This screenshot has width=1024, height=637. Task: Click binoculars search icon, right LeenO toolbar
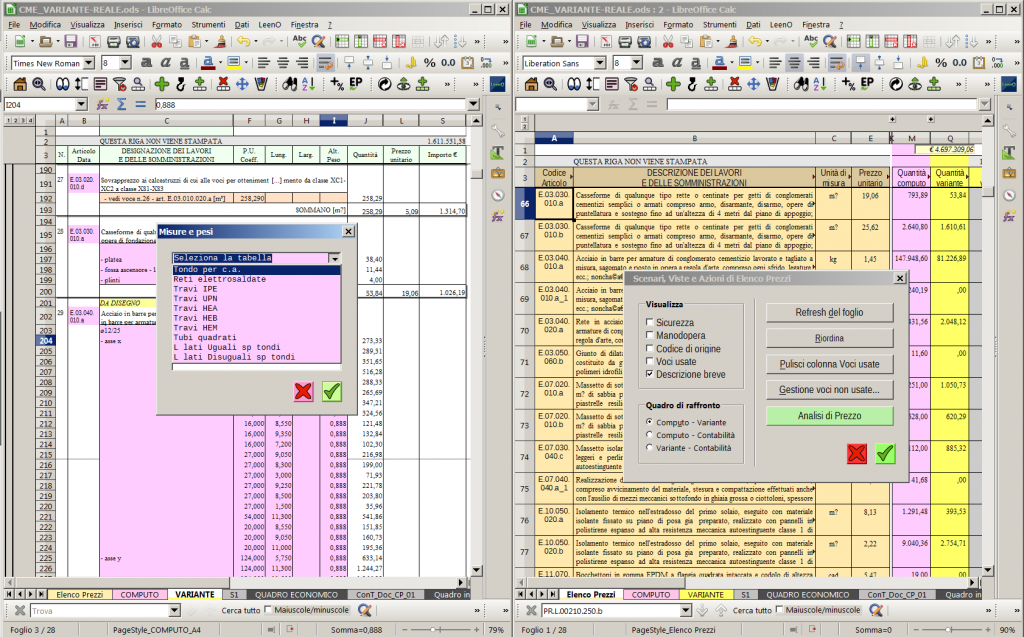(801, 84)
